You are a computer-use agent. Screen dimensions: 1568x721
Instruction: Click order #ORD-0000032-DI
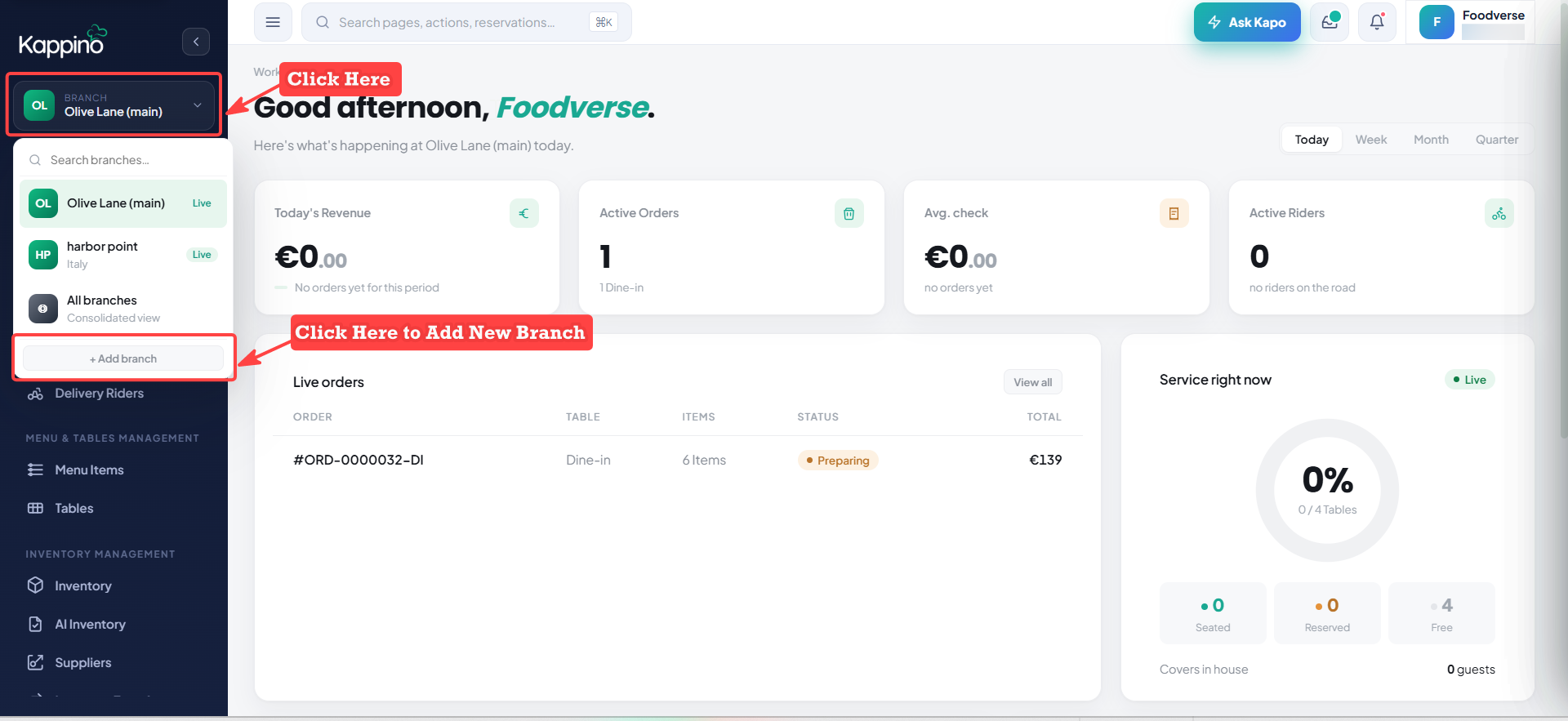(359, 460)
